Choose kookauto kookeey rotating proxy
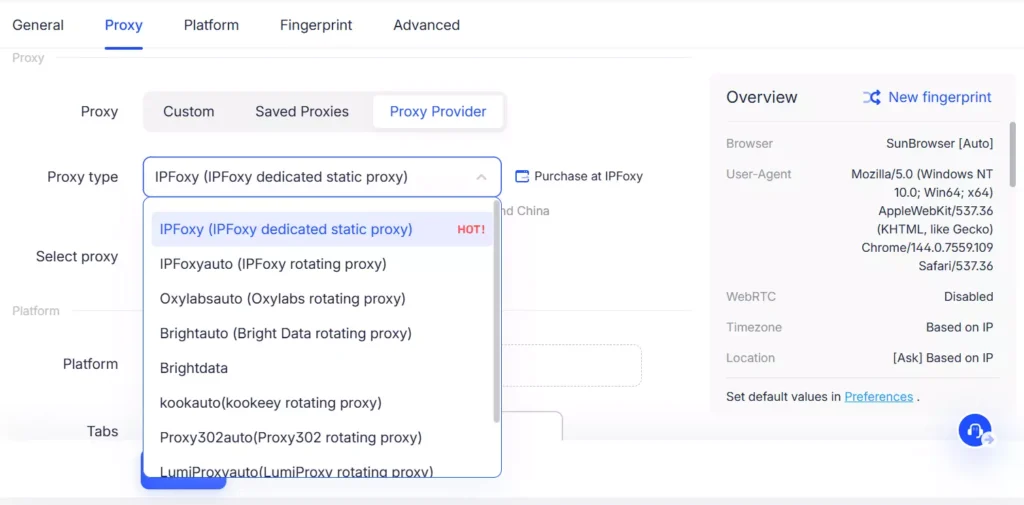The image size is (1024, 505). (x=271, y=403)
